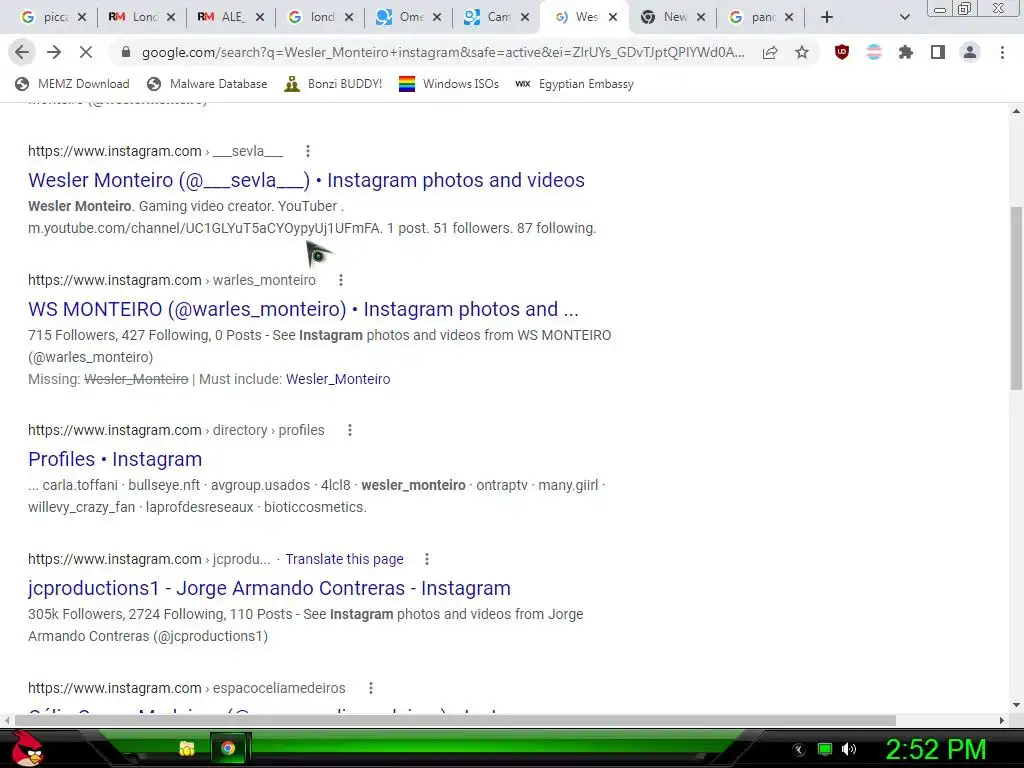Open Extensions puzzle menu
Image resolution: width=1024 pixels, height=768 pixels.
pos(906,52)
